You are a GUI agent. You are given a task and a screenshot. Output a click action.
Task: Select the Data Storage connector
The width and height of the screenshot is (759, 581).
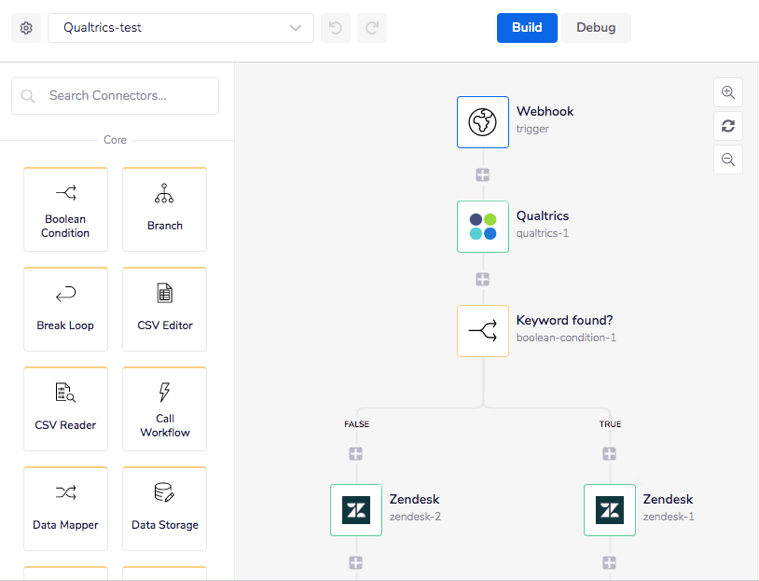[165, 508]
